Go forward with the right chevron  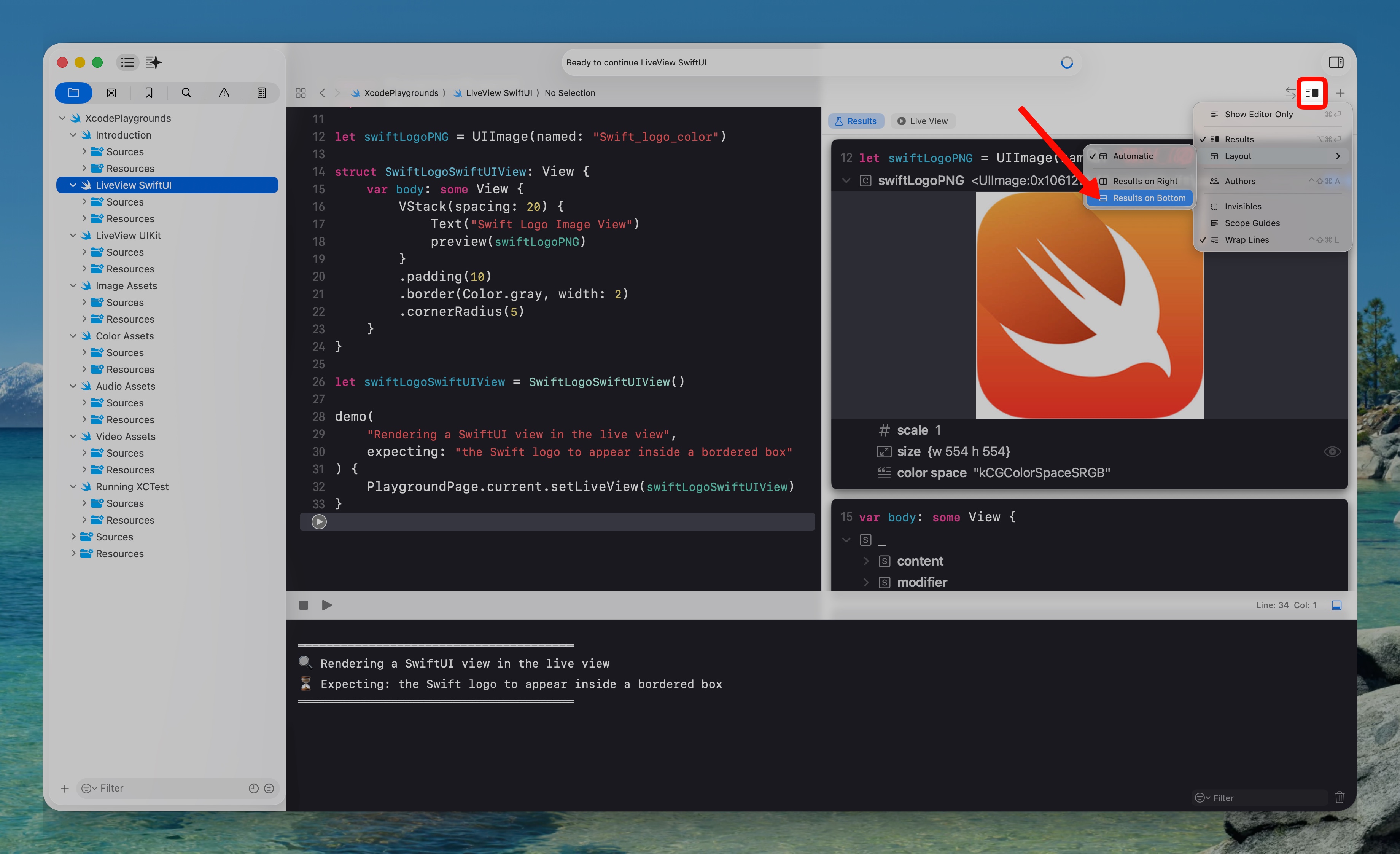(x=337, y=92)
